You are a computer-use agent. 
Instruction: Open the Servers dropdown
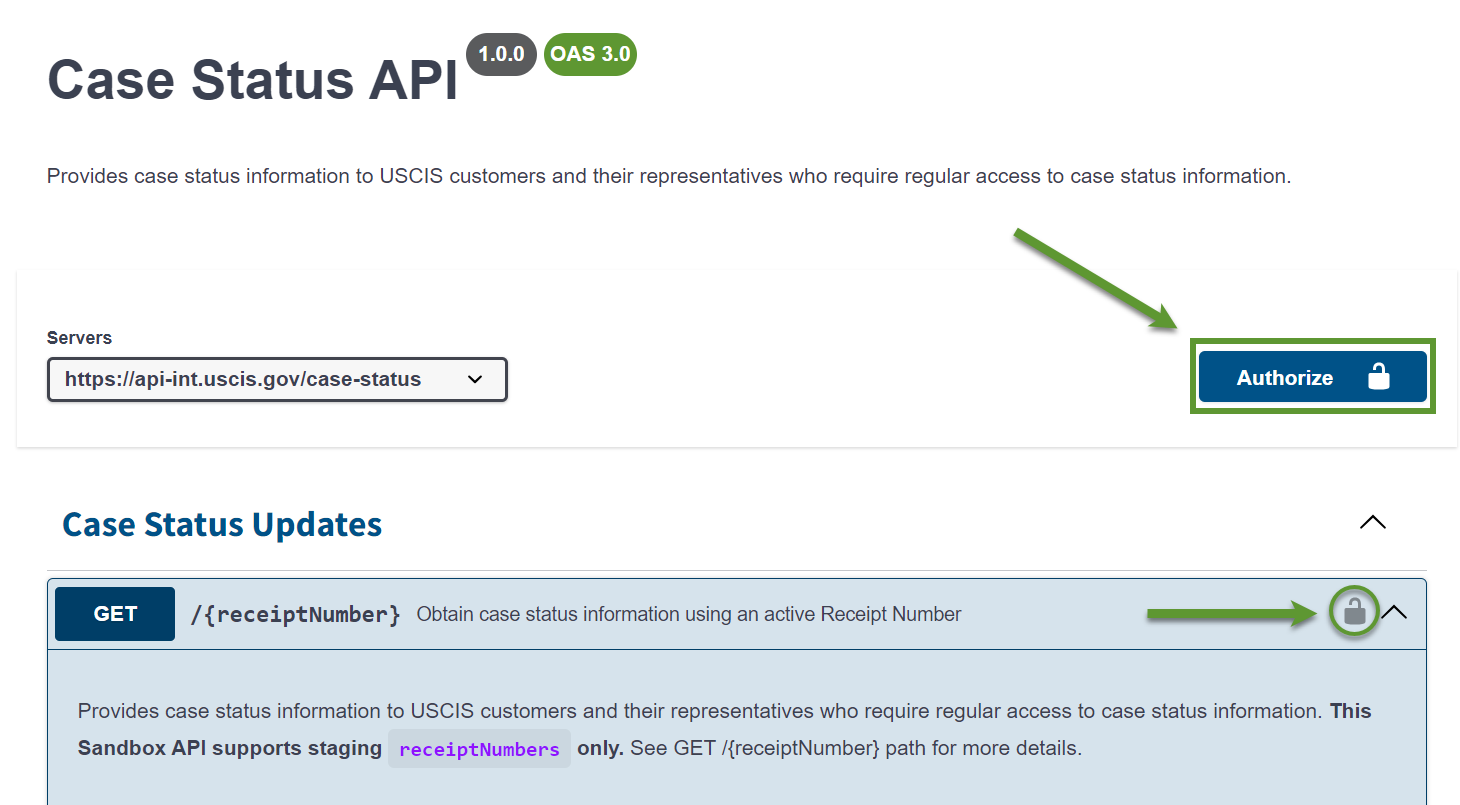[x=277, y=380]
